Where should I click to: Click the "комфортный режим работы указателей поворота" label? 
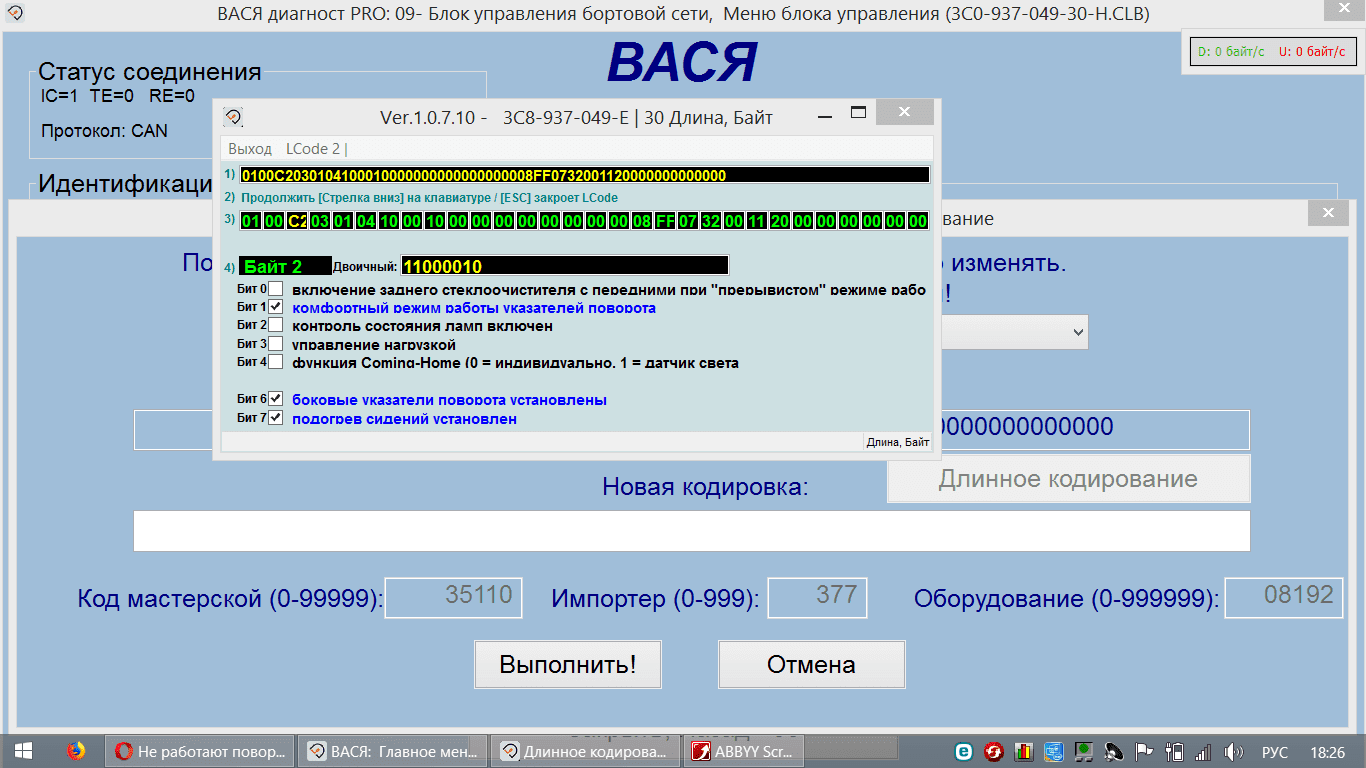coord(474,308)
